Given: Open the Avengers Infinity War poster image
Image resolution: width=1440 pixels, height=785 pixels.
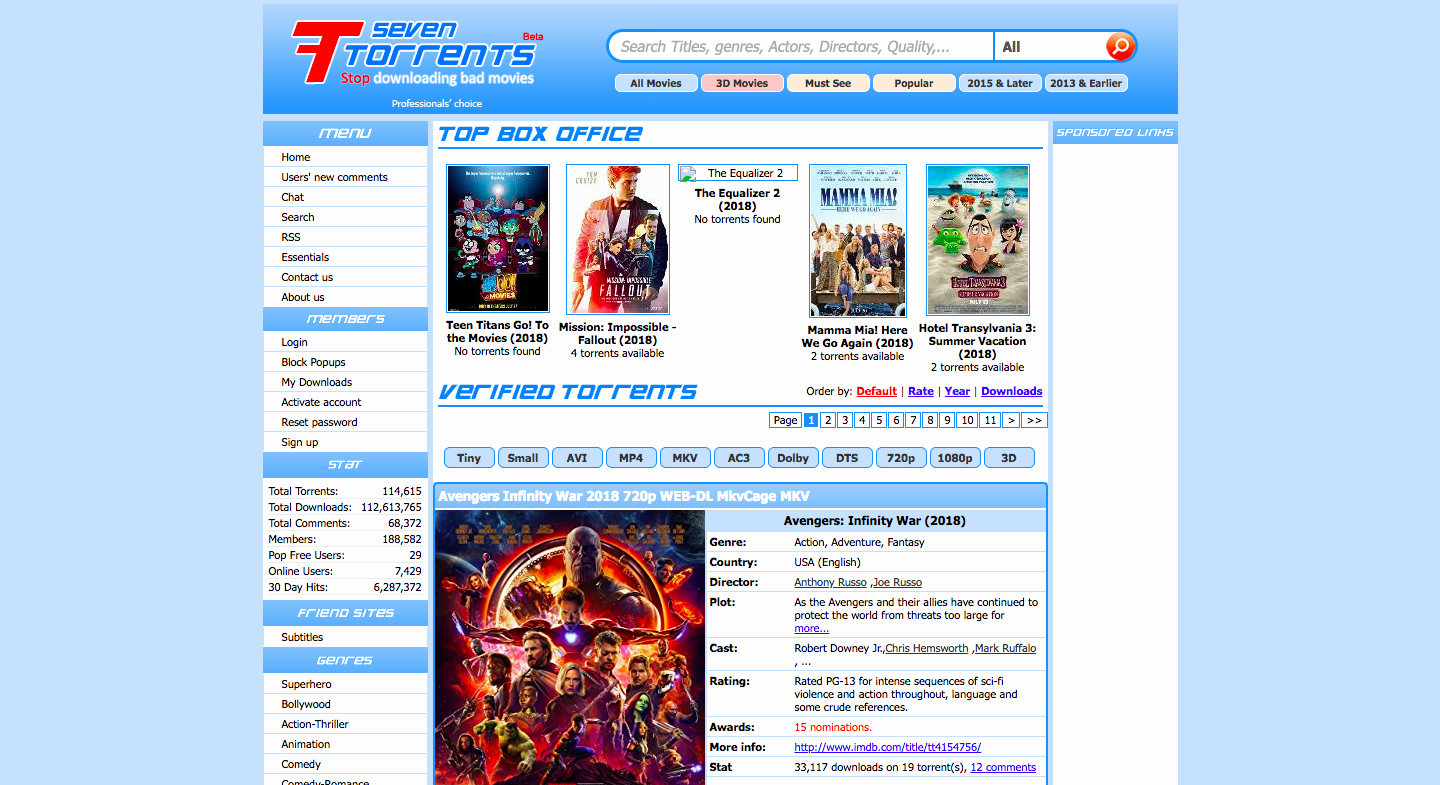Looking at the screenshot, I should point(570,647).
